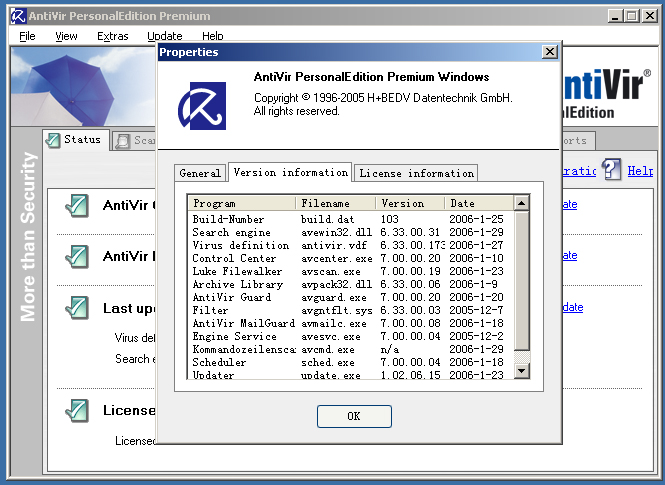Select the Engine Service row
Viewport: 665px width, 485px height.
[351, 337]
